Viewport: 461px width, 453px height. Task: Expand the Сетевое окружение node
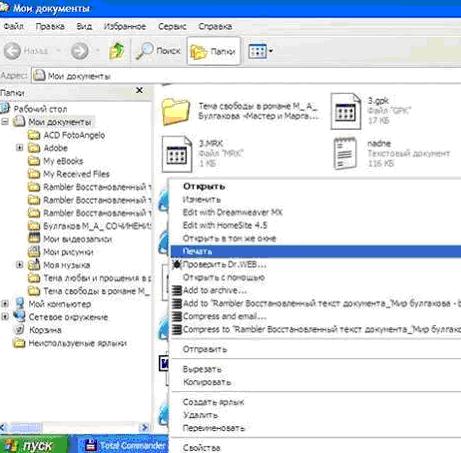(x=5, y=317)
